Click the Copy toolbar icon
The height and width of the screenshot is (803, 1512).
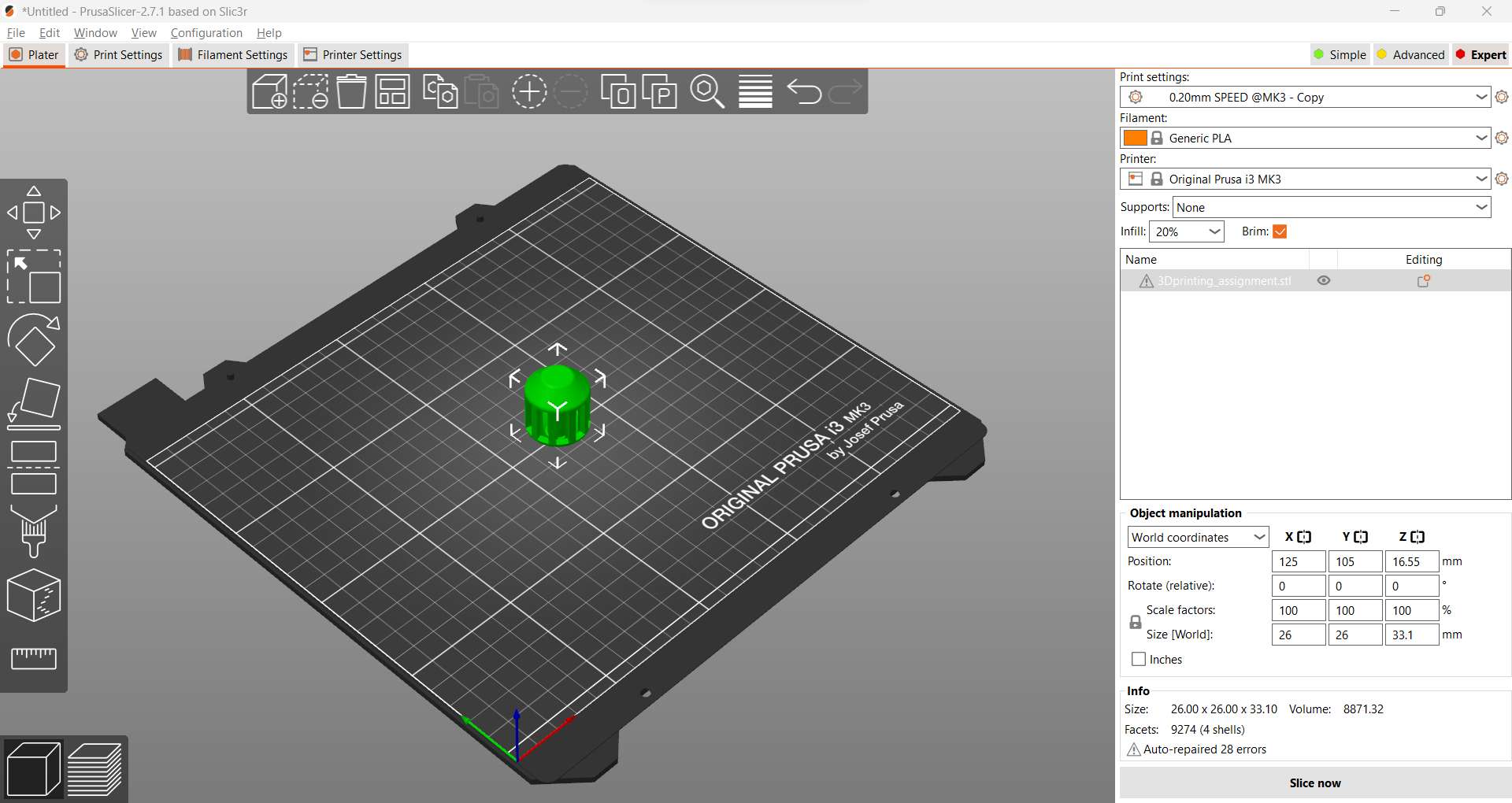[x=440, y=92]
